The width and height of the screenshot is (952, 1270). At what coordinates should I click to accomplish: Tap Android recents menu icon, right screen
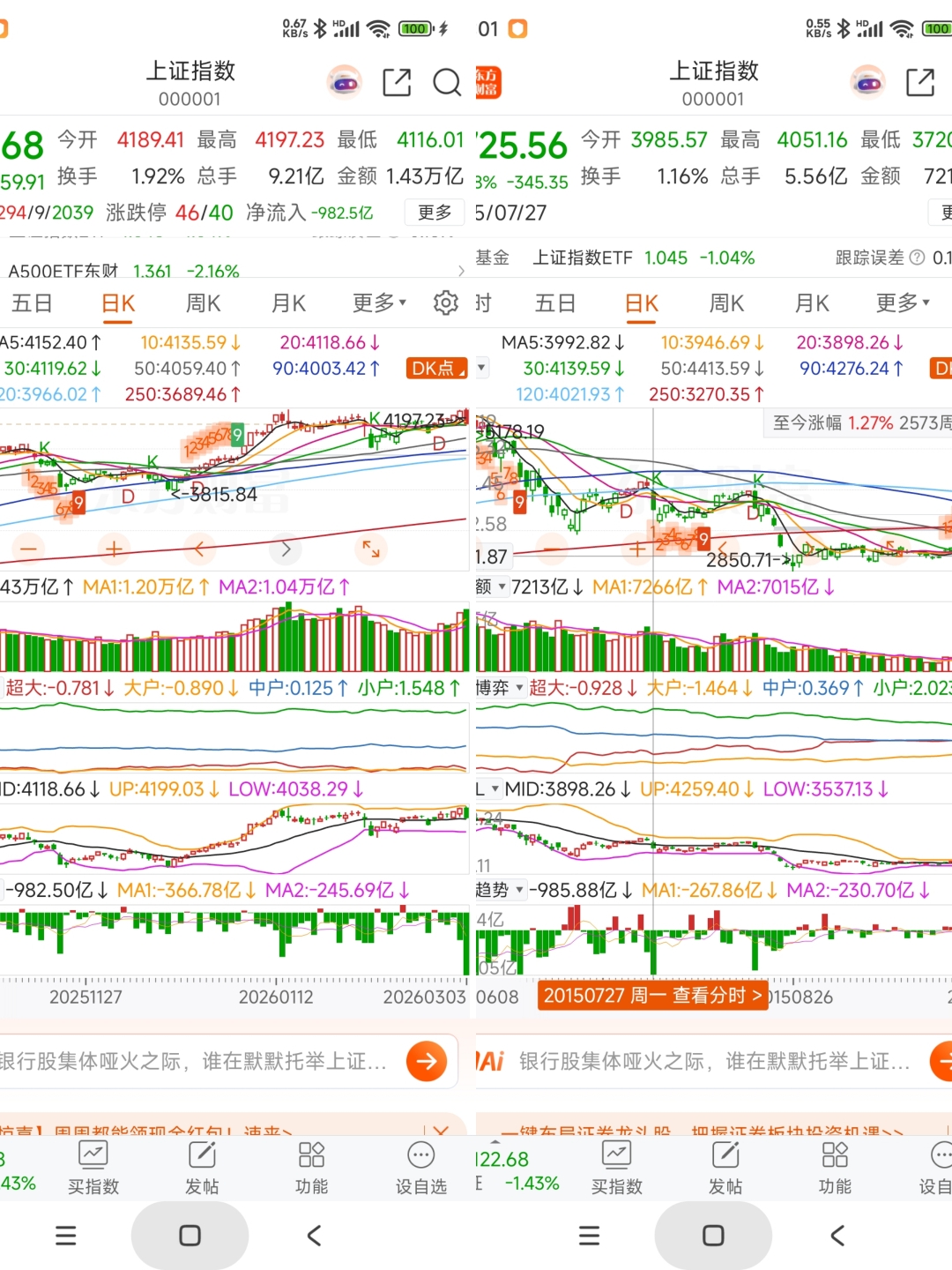pos(590,1236)
